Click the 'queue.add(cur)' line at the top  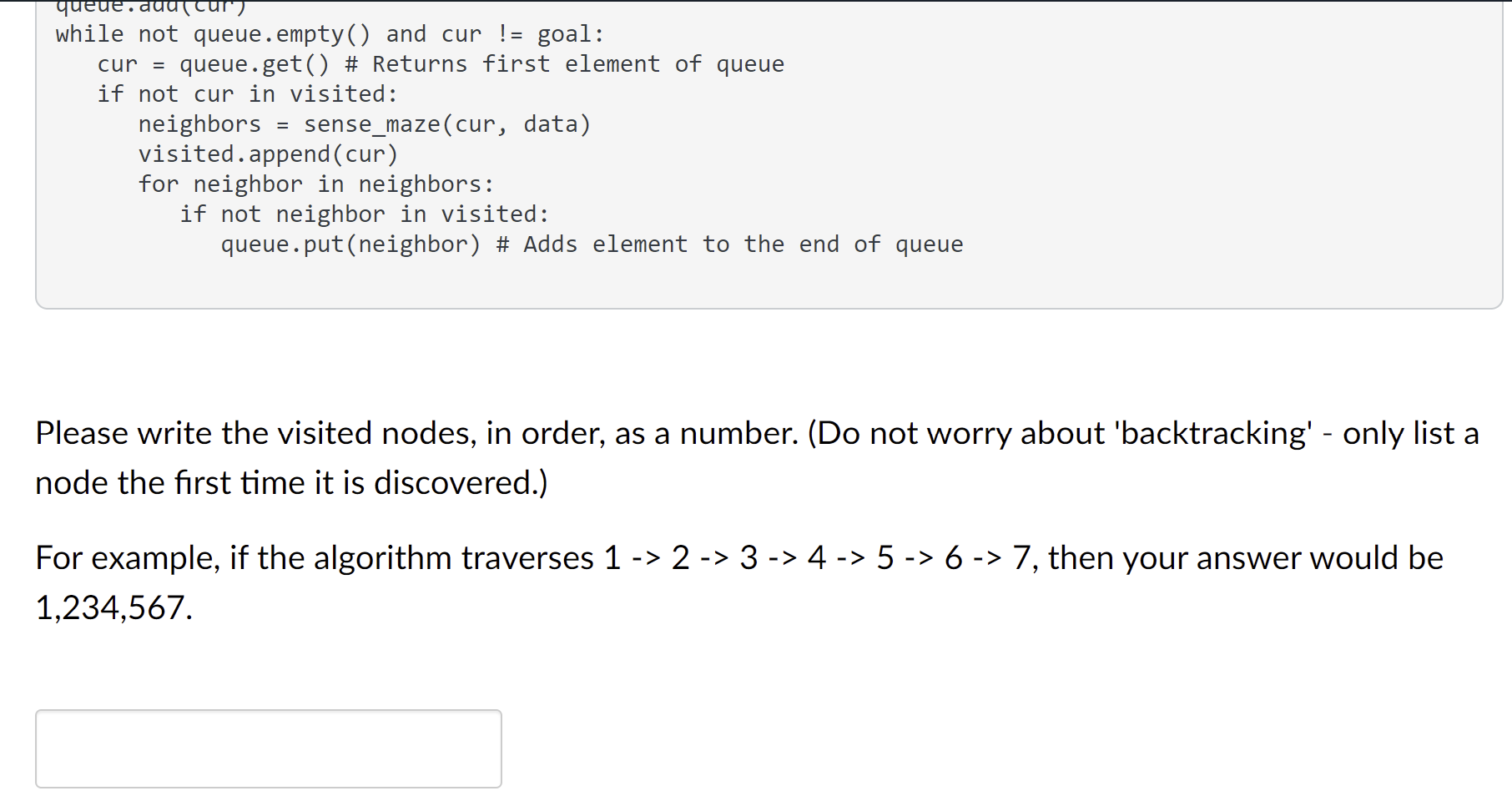tap(150, 7)
